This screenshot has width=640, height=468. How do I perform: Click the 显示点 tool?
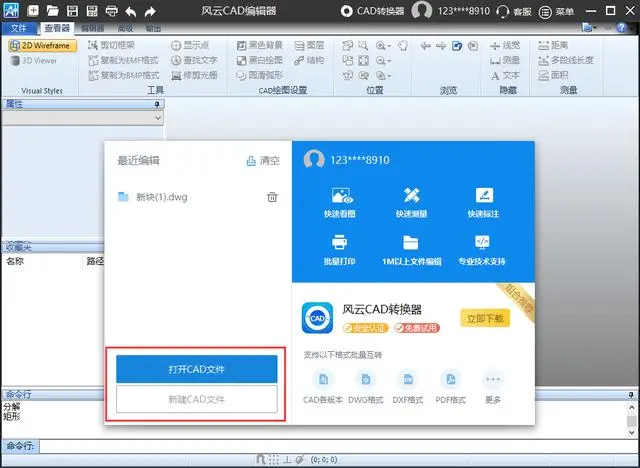point(190,45)
